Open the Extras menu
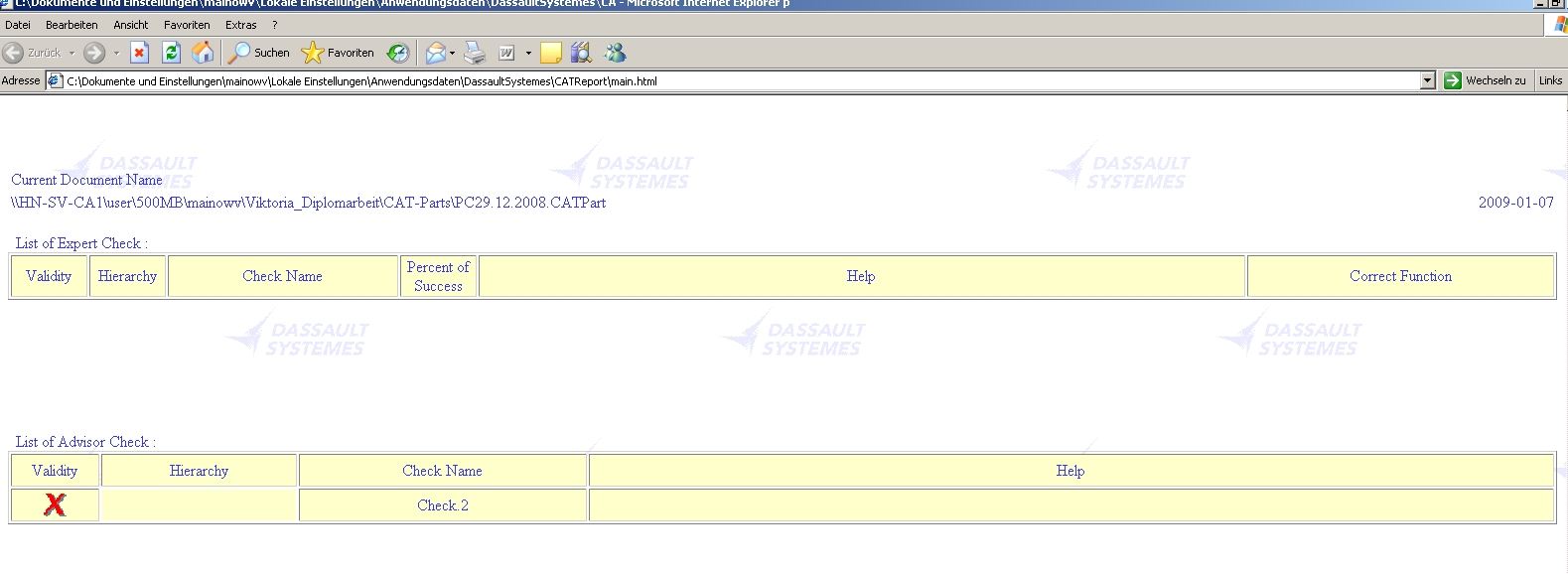The image size is (1568, 574). click(240, 25)
